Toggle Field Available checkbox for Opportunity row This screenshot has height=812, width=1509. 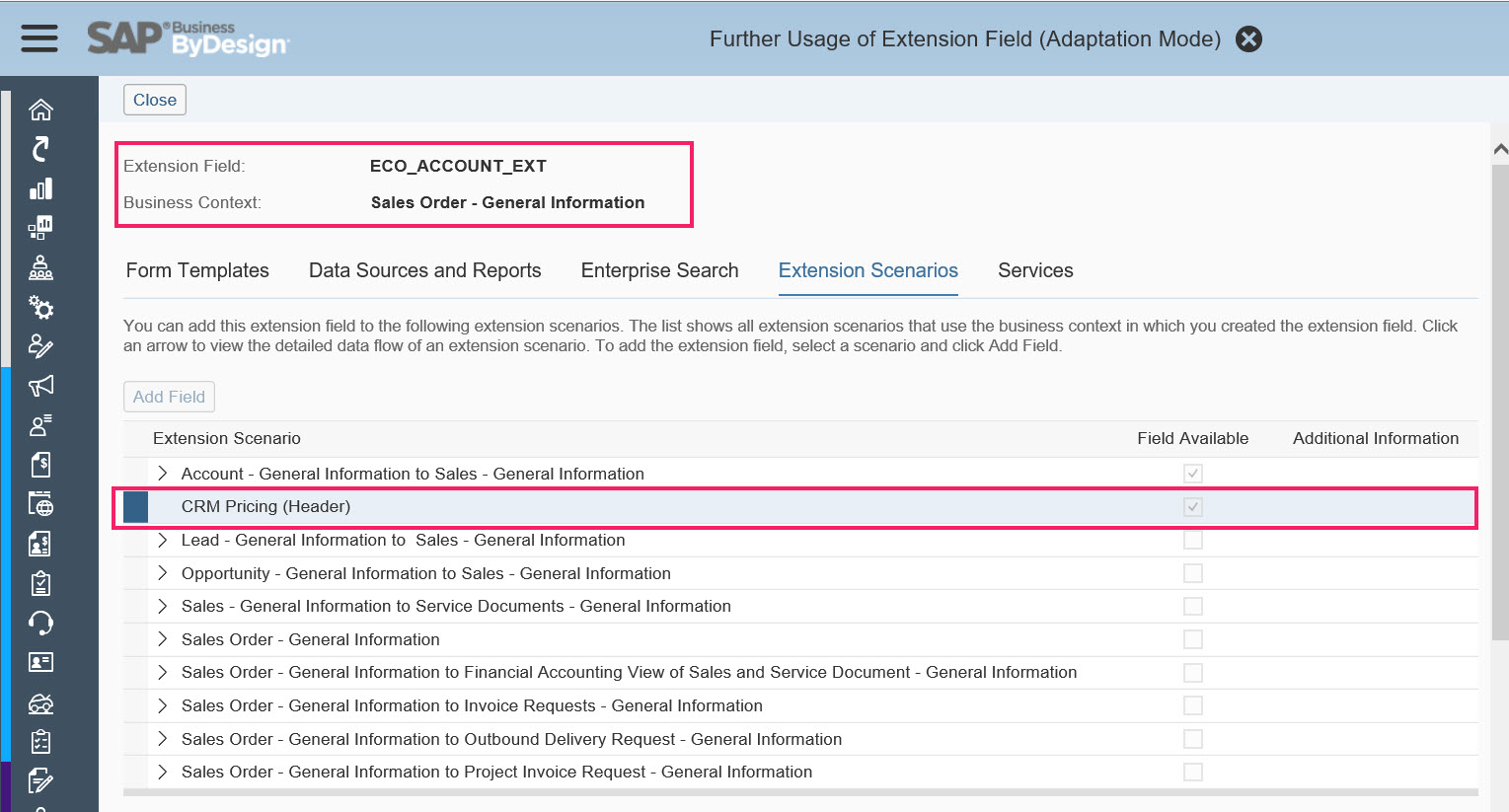pos(1193,573)
